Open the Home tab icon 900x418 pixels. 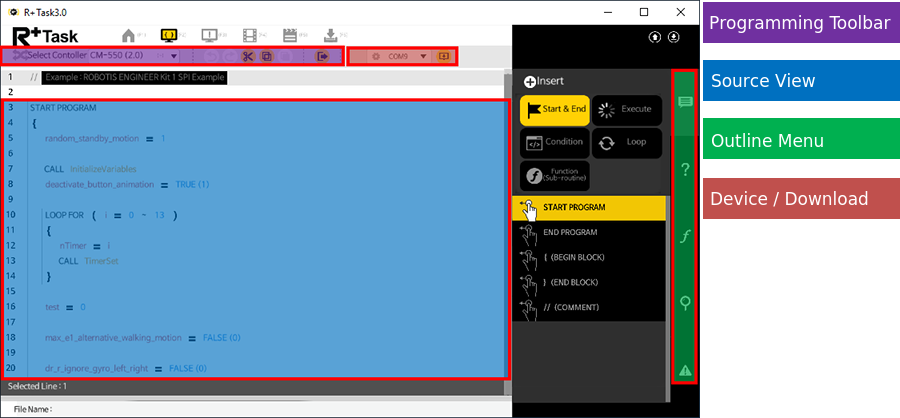tap(129, 35)
